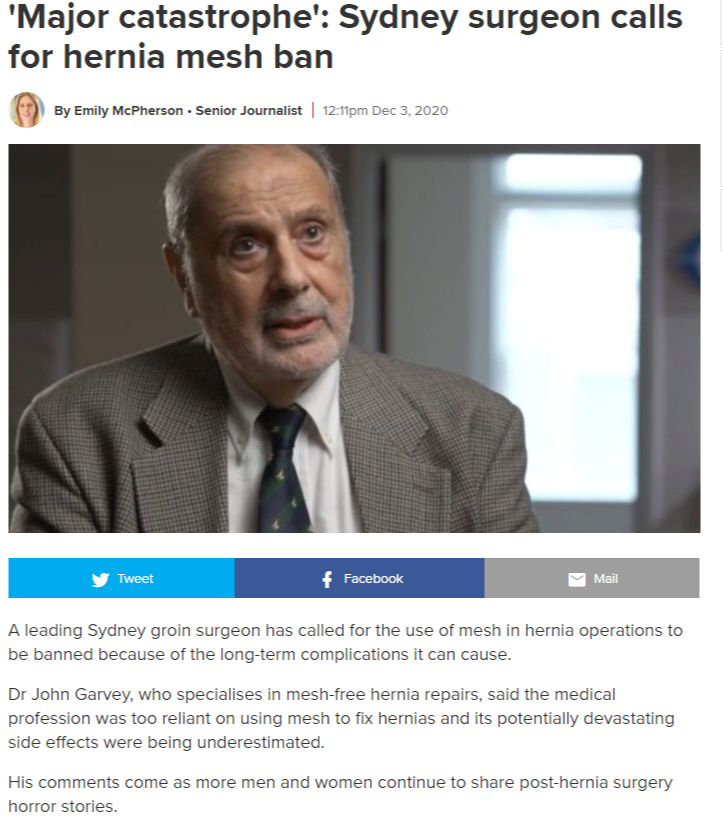The image size is (723, 831).
Task: Click the 'for hernia mesh ban' headline line
Action: pyautogui.click(x=171, y=57)
